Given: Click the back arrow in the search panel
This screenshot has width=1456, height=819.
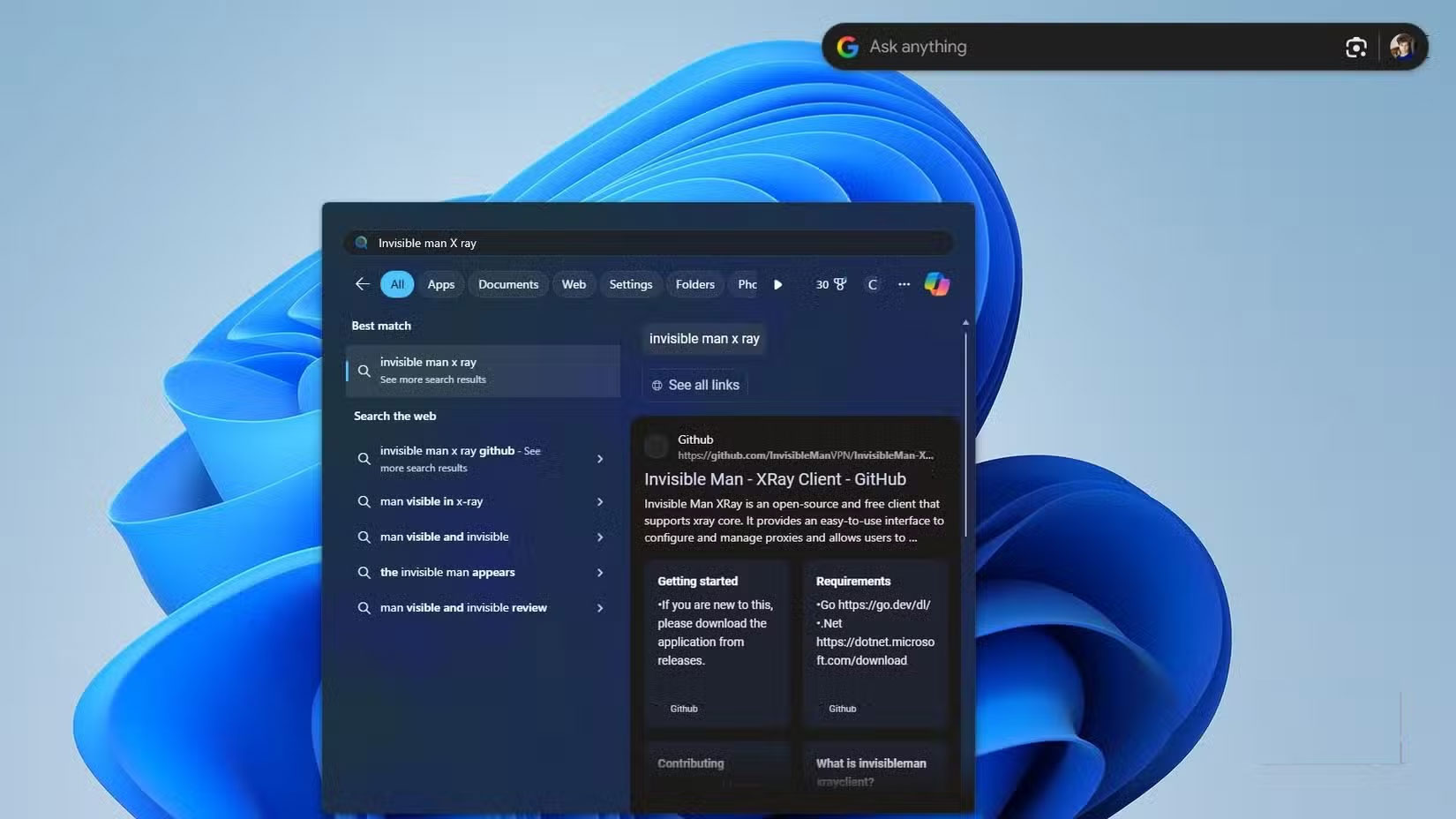Looking at the screenshot, I should pyautogui.click(x=361, y=284).
